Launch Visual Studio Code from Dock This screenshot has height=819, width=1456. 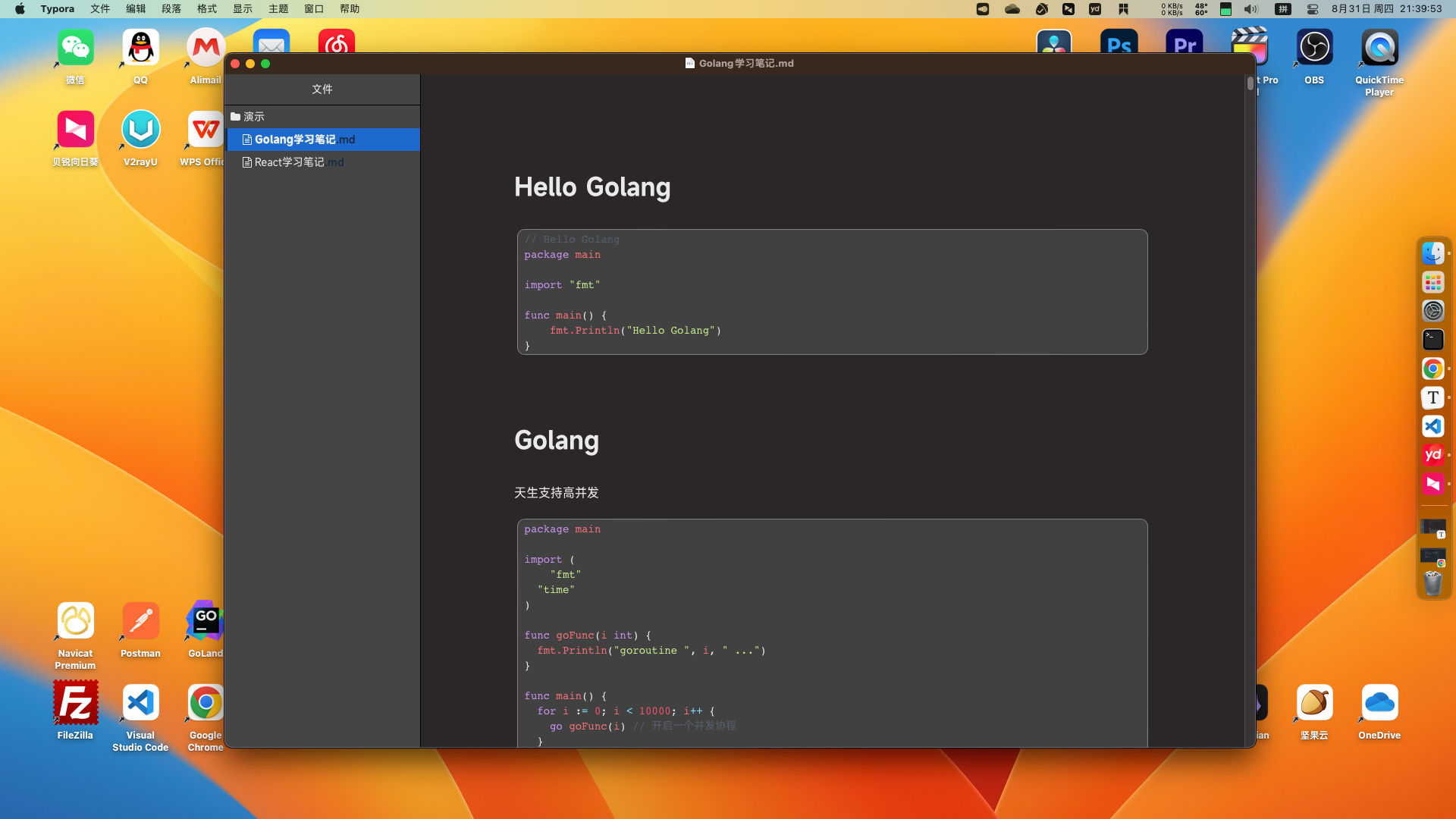[1432, 426]
